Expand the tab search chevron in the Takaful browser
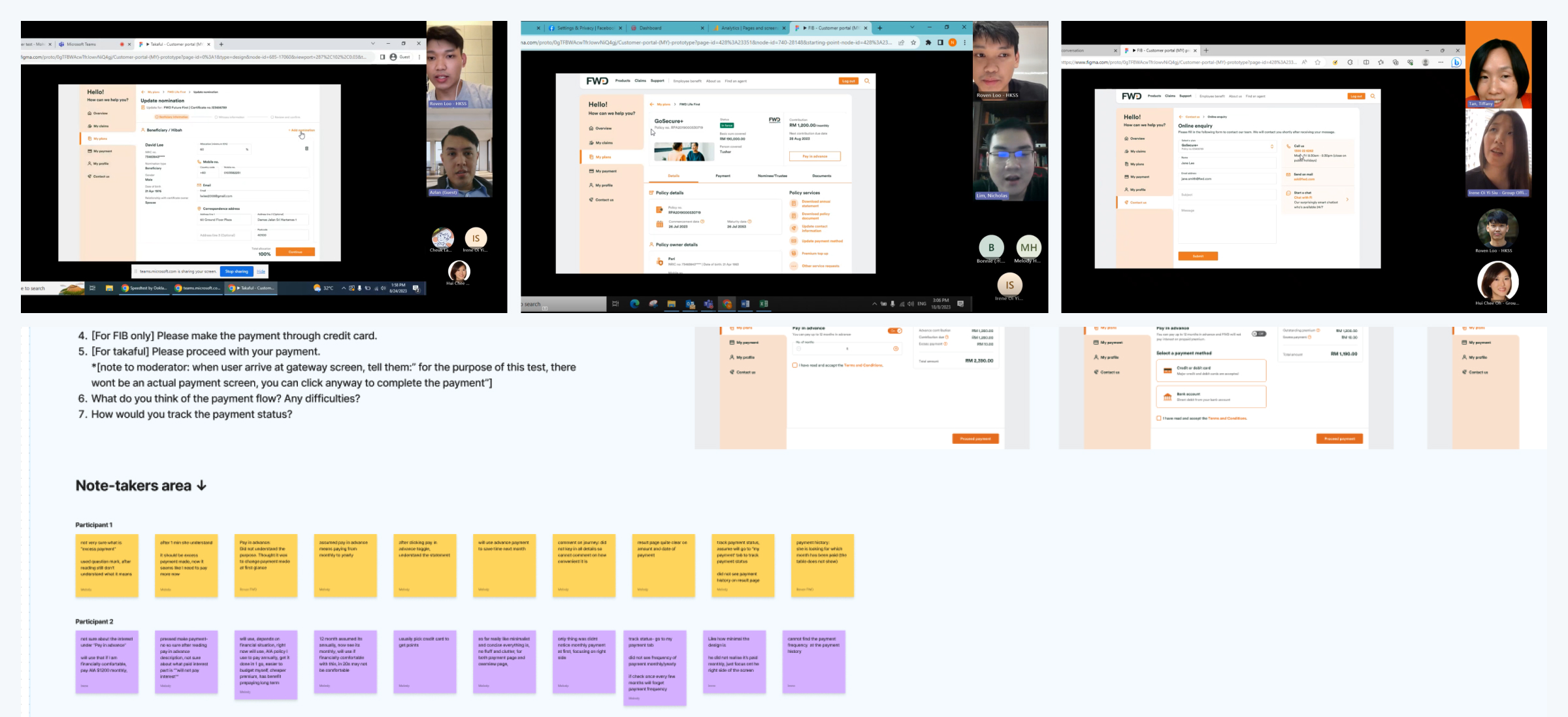Viewport: 1568px width, 717px height. (x=373, y=44)
